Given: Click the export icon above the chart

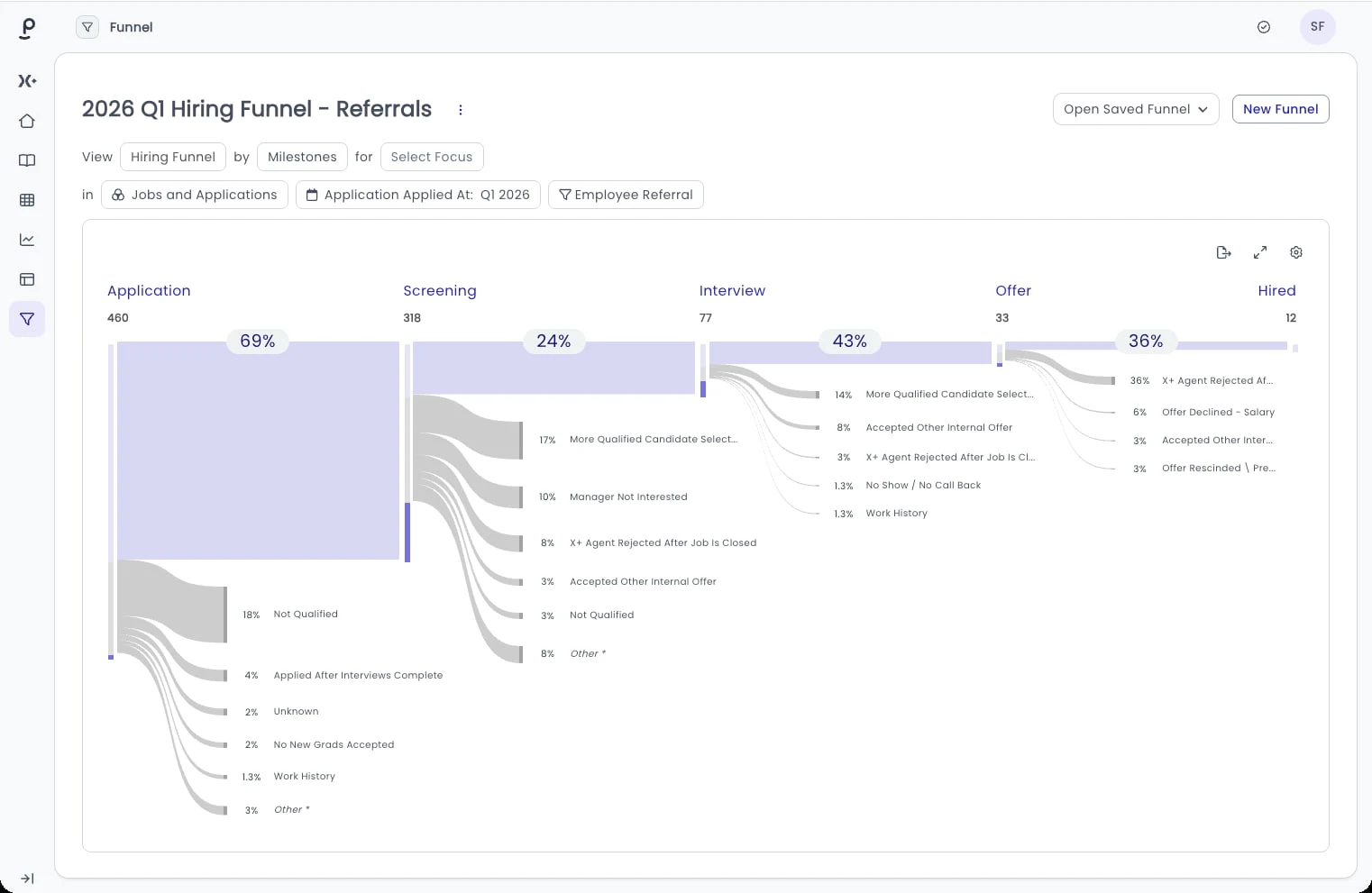Looking at the screenshot, I should coord(1223,252).
